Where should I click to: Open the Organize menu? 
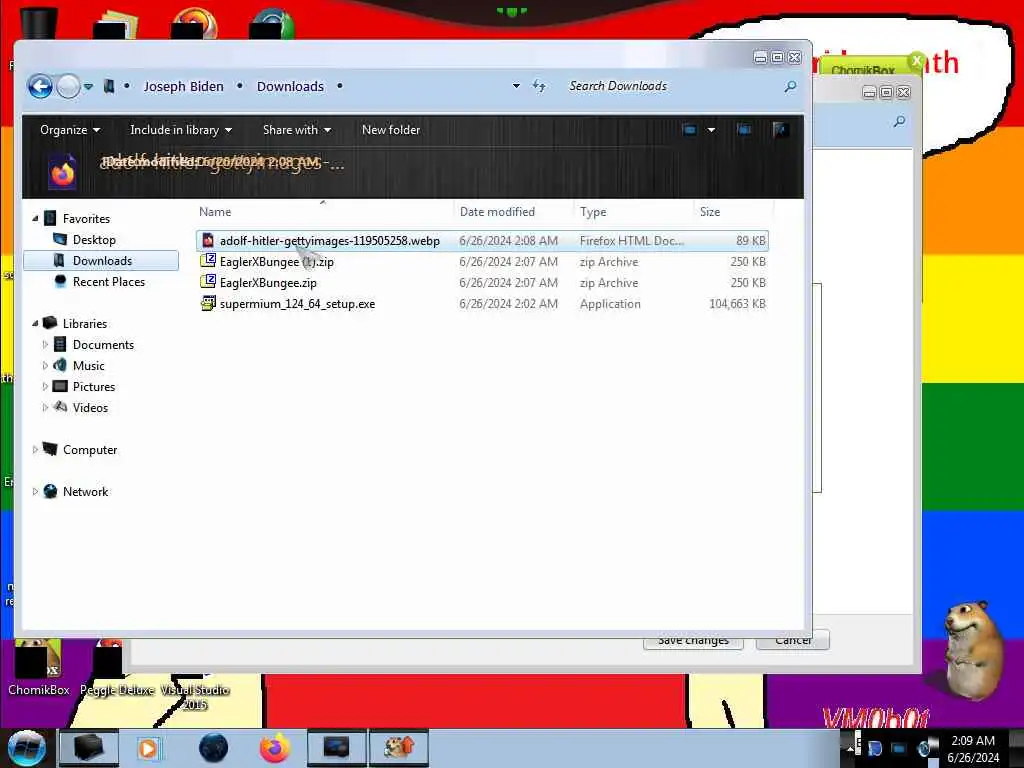[x=70, y=130]
